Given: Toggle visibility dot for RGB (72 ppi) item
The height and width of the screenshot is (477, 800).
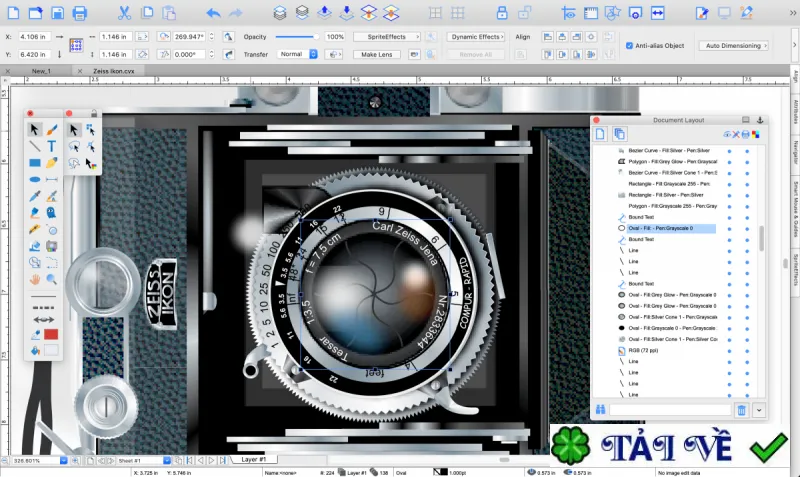Looking at the screenshot, I should [729, 351].
